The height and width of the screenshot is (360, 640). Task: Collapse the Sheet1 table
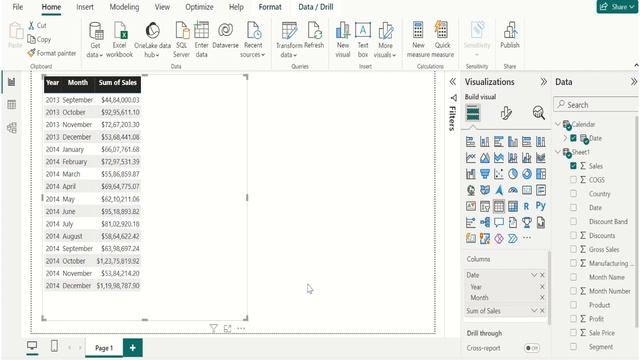click(x=558, y=152)
